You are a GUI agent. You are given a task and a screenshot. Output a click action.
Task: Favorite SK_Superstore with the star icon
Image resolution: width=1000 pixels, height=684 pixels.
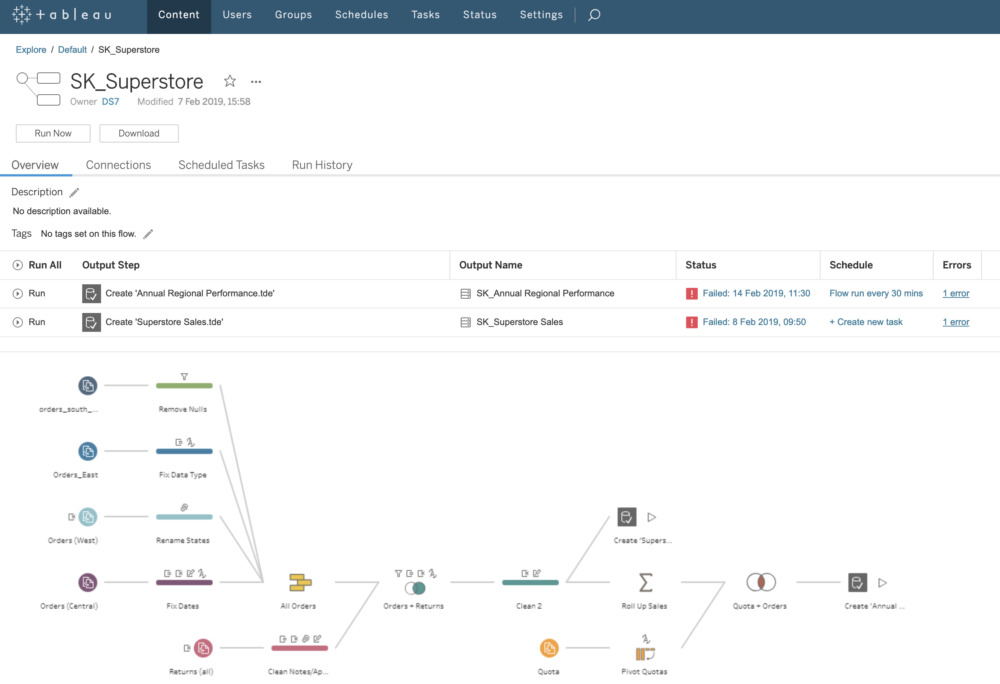tap(230, 81)
